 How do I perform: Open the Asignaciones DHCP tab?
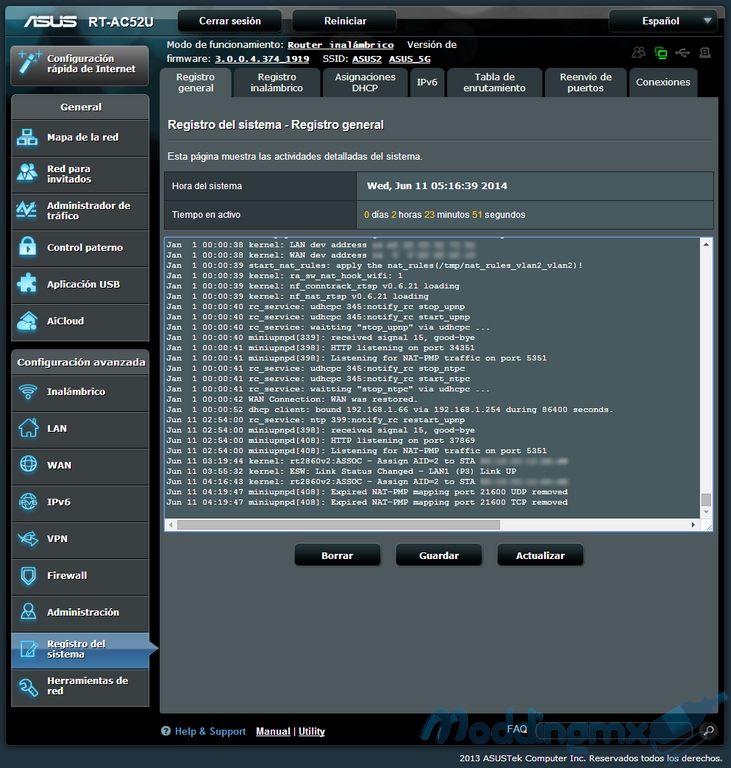click(x=365, y=82)
